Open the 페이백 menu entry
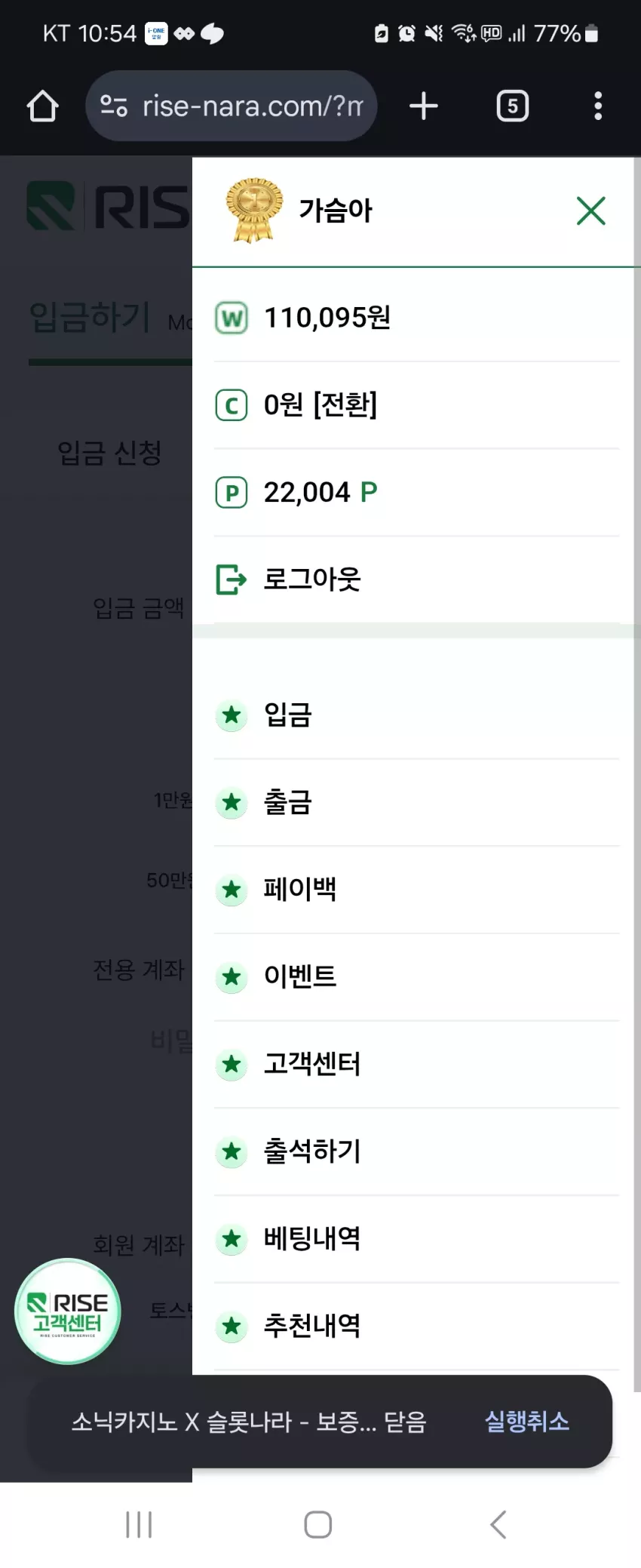Screen dimensions: 641x1568 416,890
